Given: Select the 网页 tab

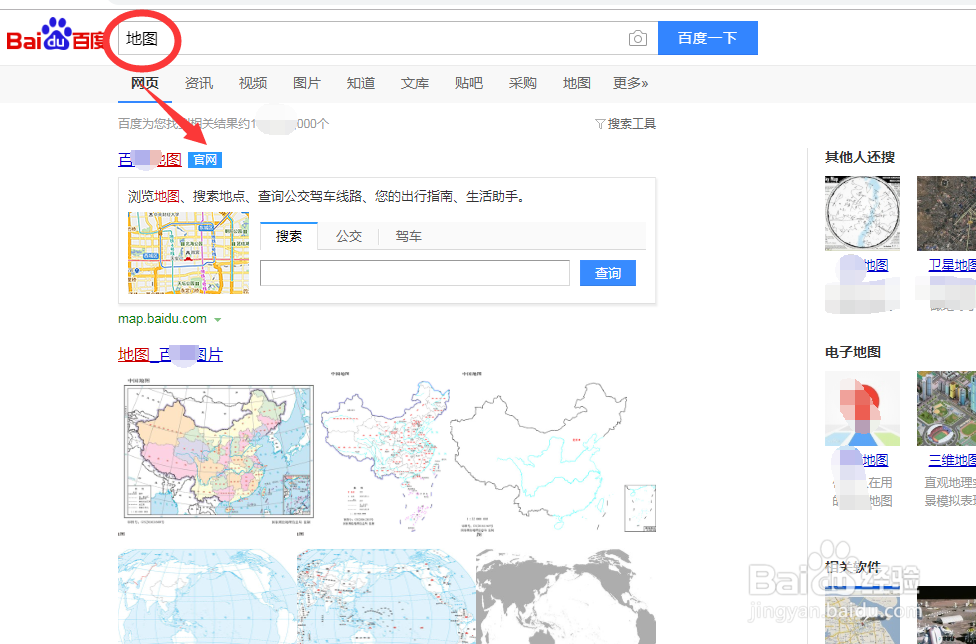Looking at the screenshot, I should [x=144, y=83].
